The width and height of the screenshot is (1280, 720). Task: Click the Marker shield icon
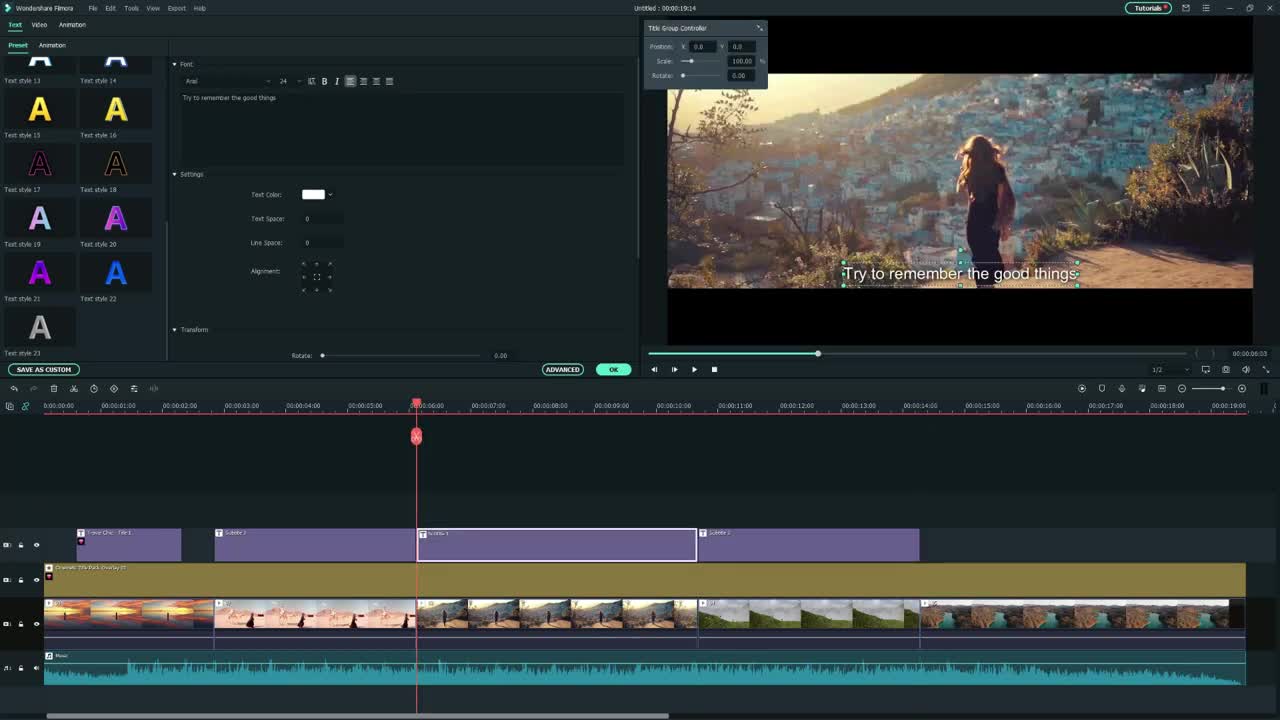[x=1102, y=388]
